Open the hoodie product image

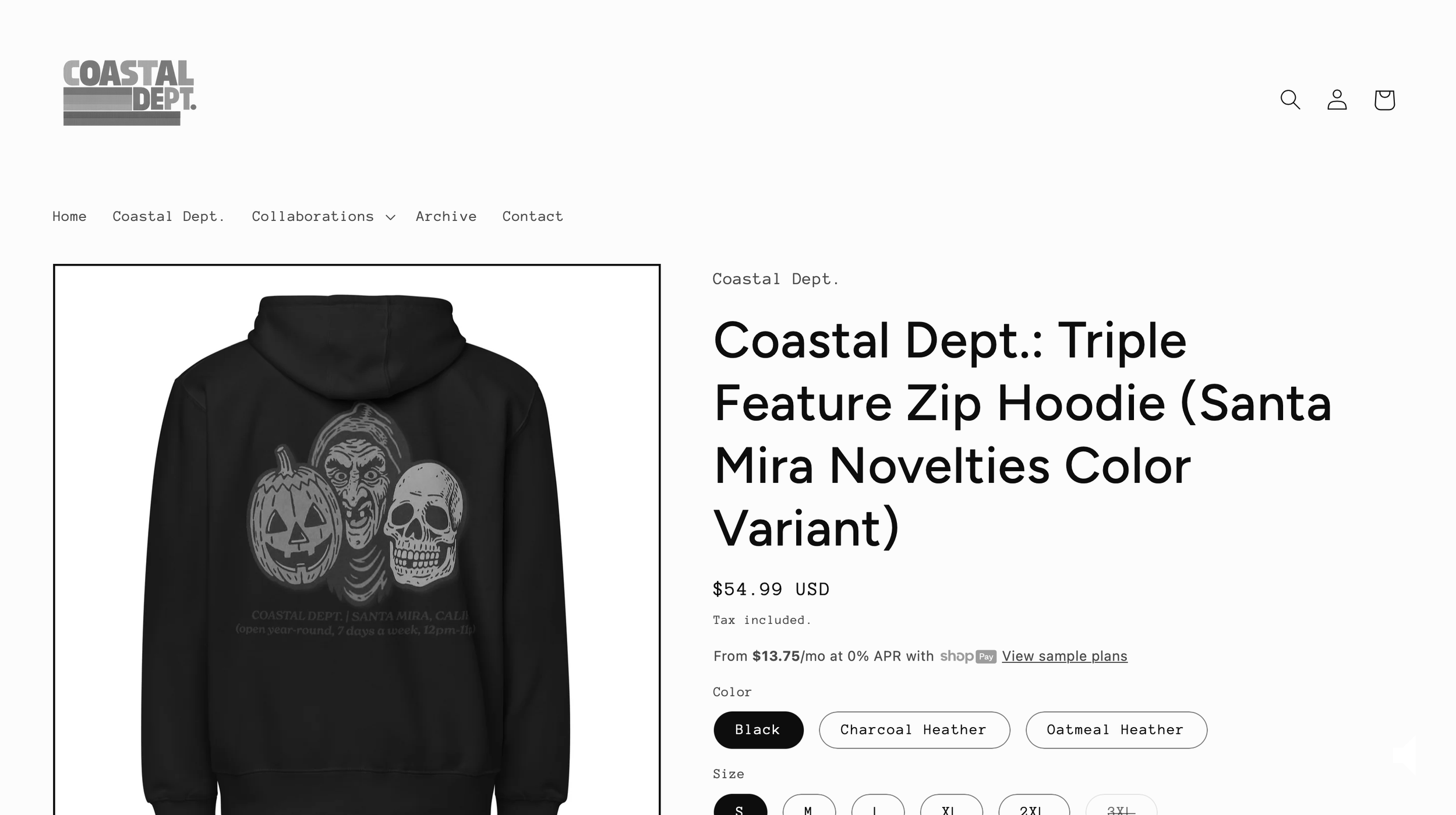[357, 539]
